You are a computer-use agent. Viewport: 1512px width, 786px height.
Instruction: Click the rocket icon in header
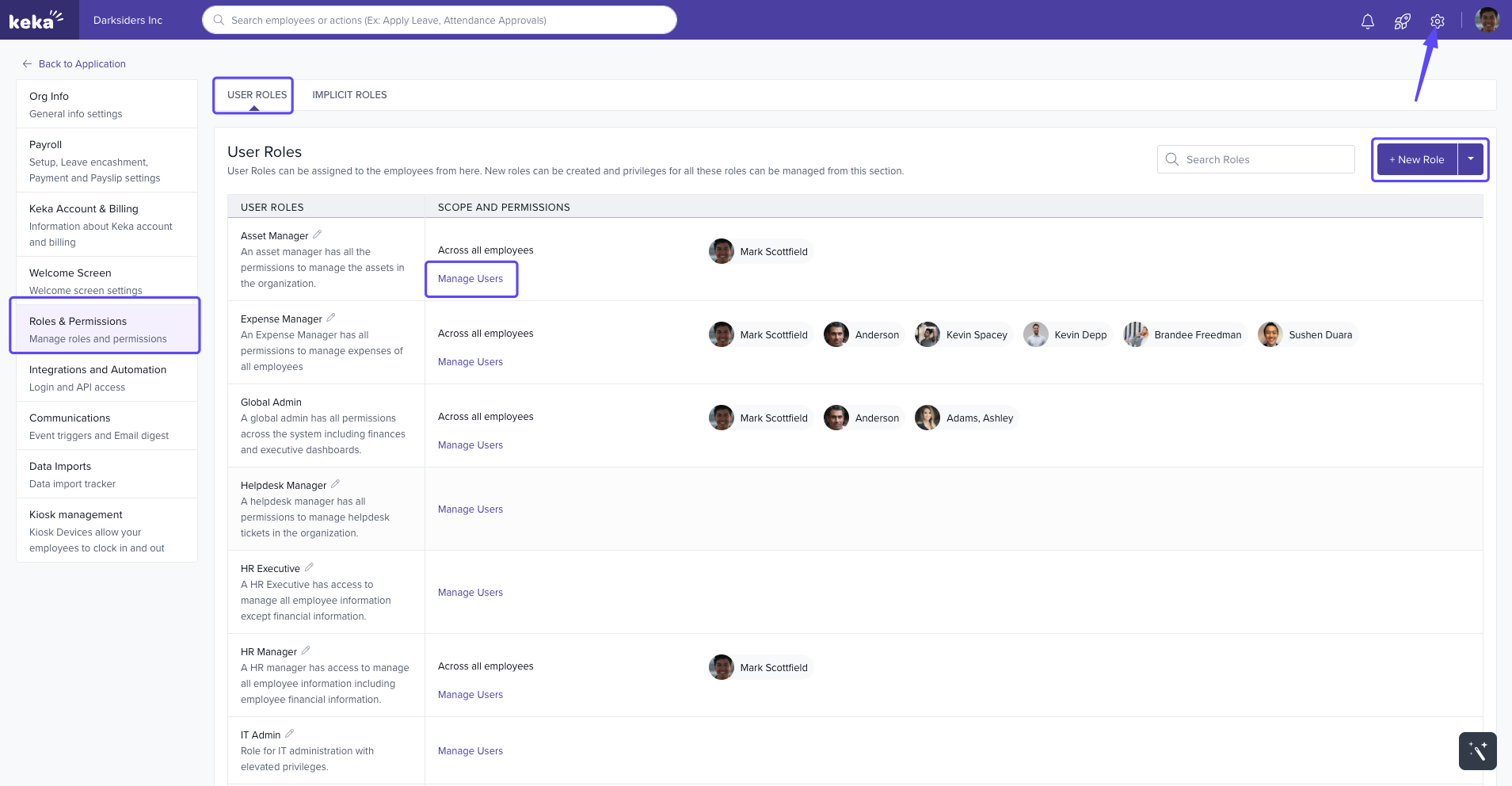[x=1402, y=21]
